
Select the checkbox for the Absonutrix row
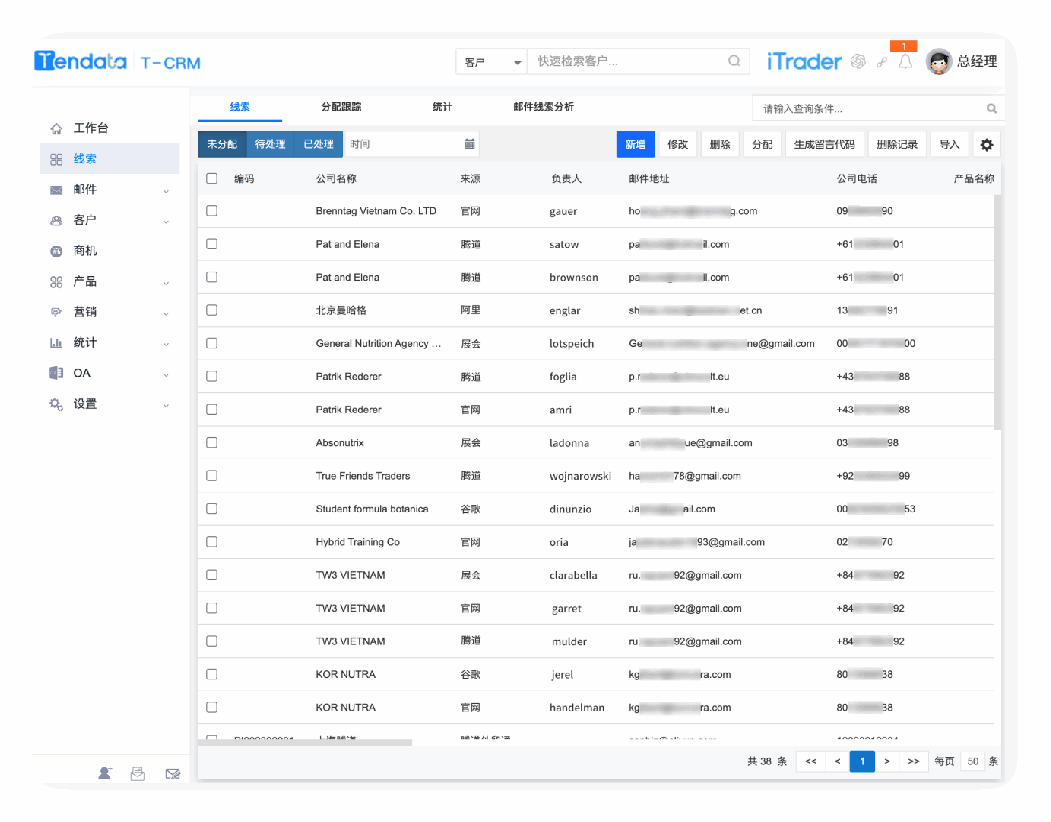pos(211,442)
